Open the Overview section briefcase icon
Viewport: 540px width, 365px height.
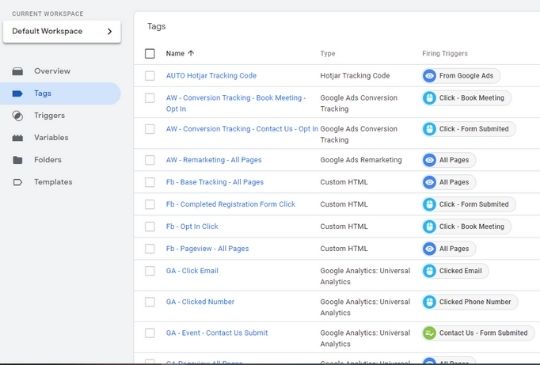click(18, 71)
